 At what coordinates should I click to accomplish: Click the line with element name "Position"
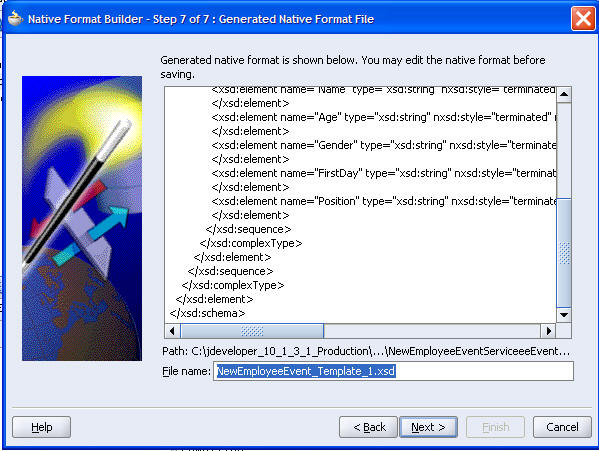click(383, 201)
